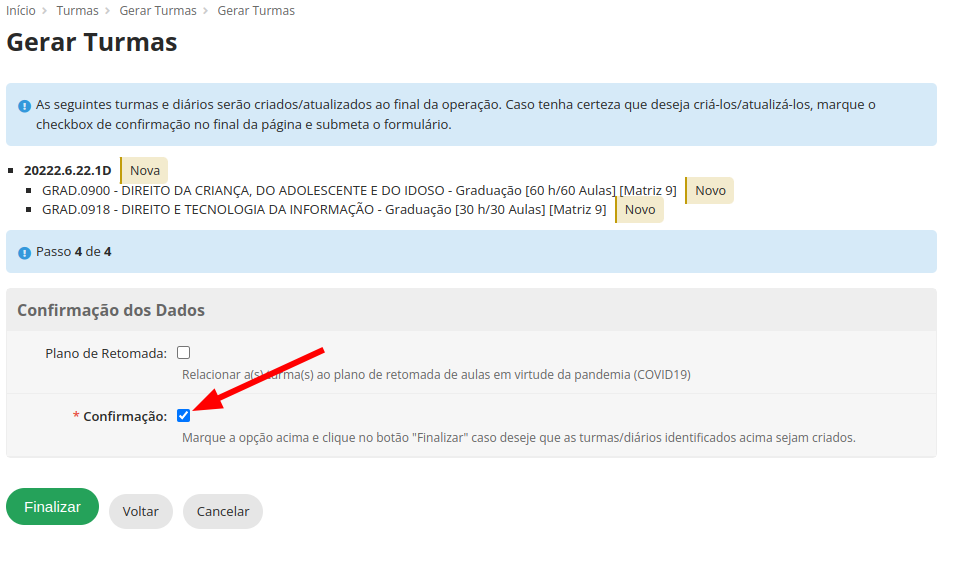Click the breadcrumb arrow after Início
The height and width of the screenshot is (588, 963).
pos(46,11)
